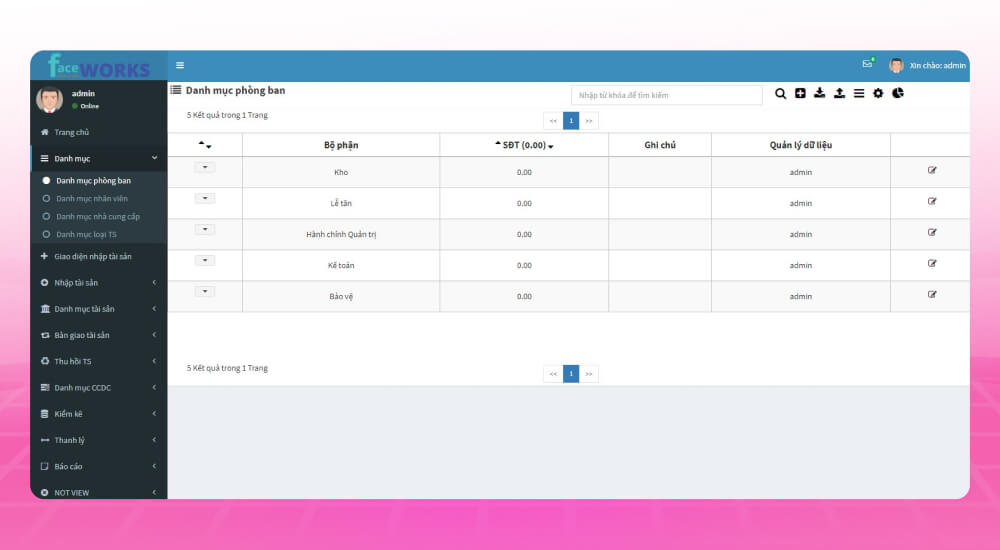Open the mail notifications envelope icon
This screenshot has width=1000, height=550.
tap(867, 64)
